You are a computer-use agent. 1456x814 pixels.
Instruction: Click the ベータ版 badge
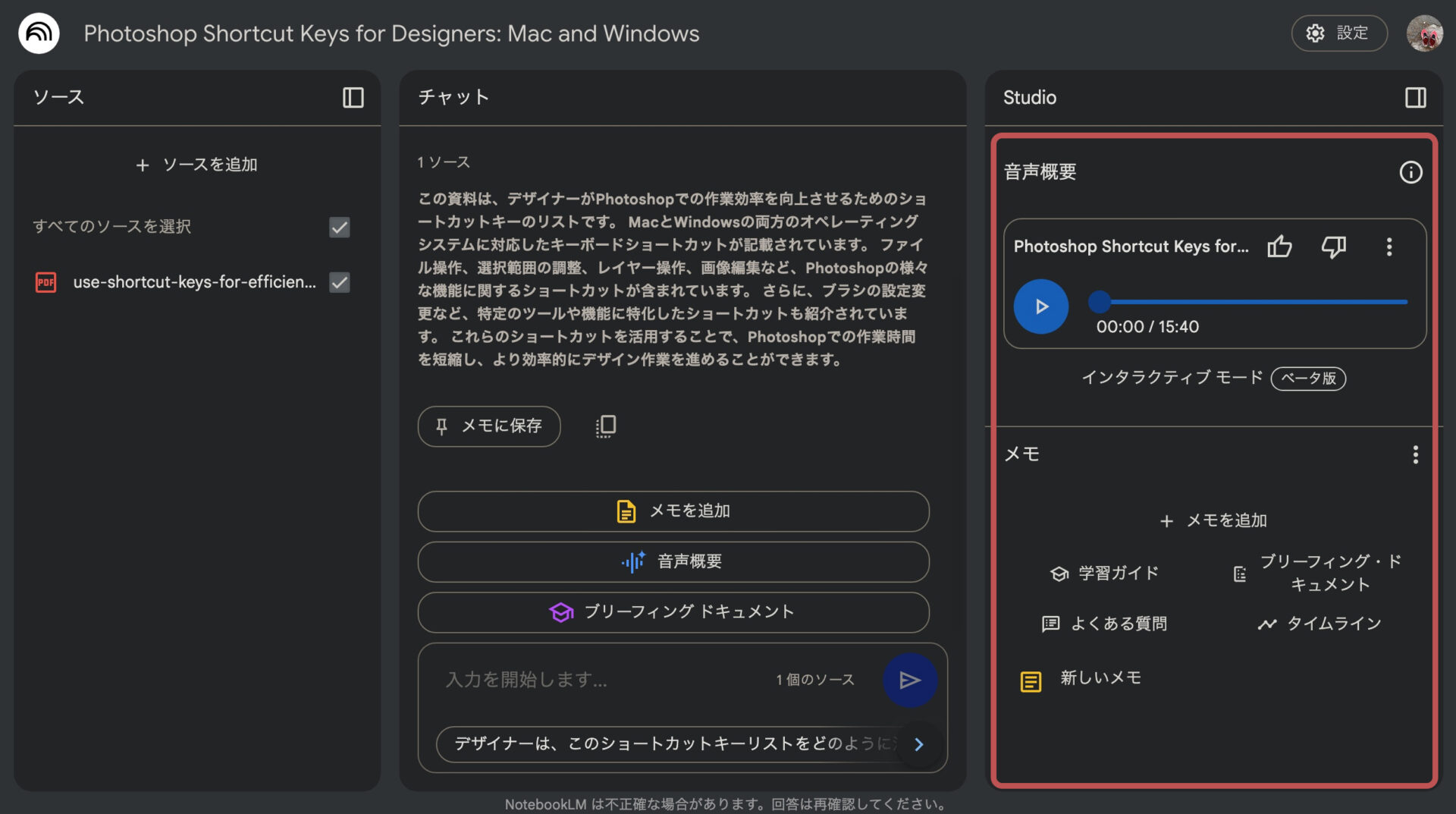tap(1308, 379)
